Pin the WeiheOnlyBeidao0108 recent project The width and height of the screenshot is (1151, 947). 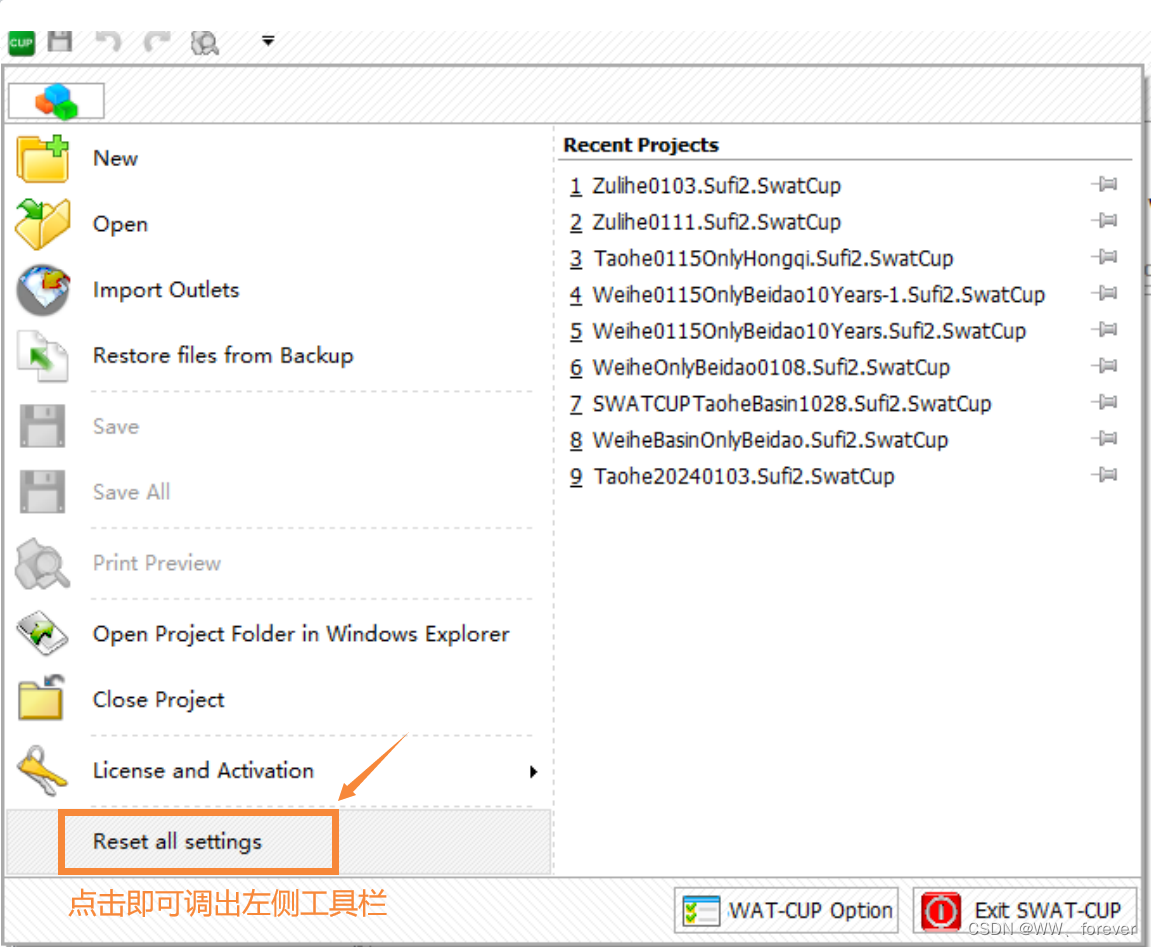[x=1105, y=366]
